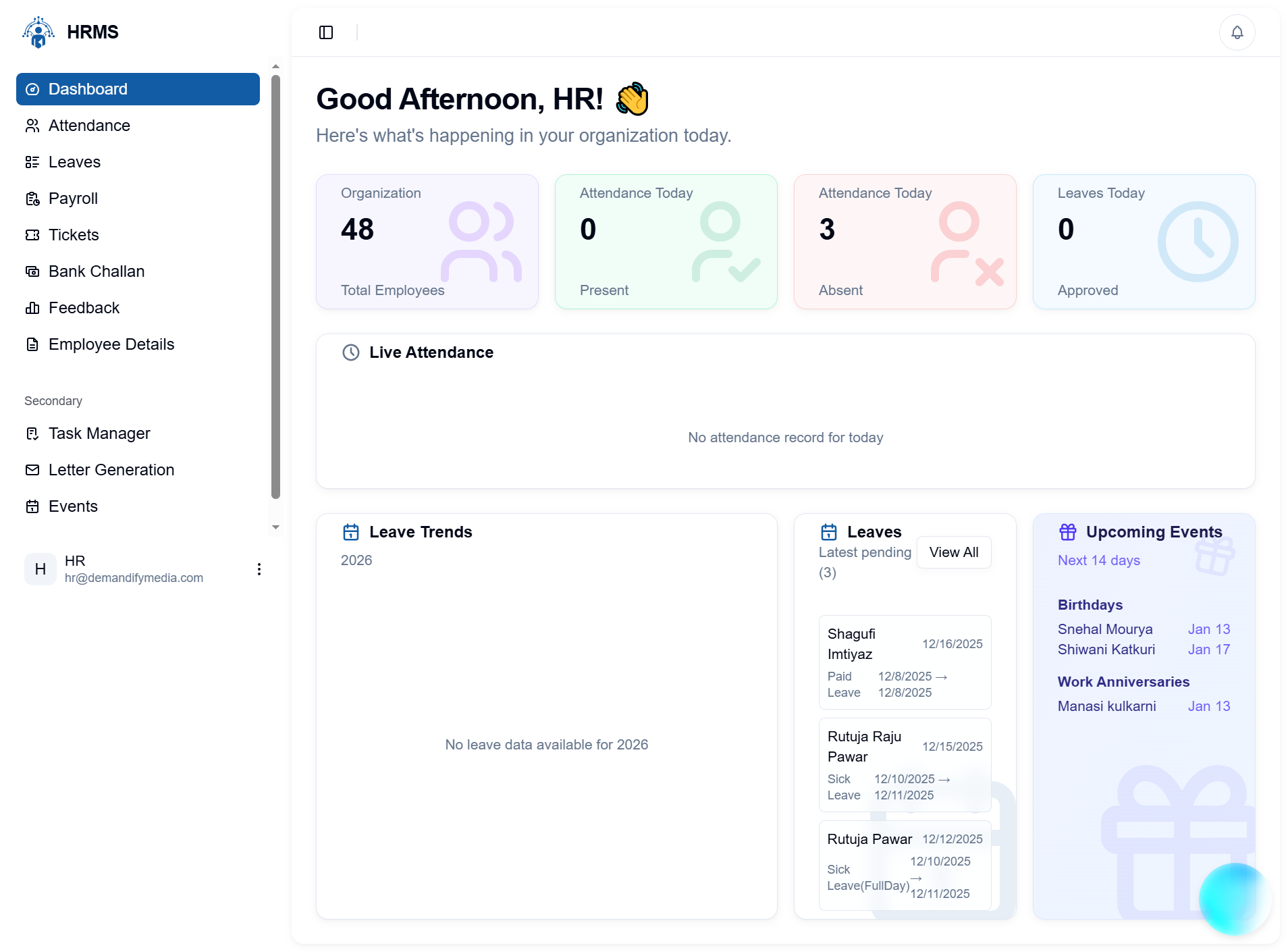Viewport: 1288px width, 952px height.
Task: Select the Feedback chart icon
Action: [x=32, y=308]
